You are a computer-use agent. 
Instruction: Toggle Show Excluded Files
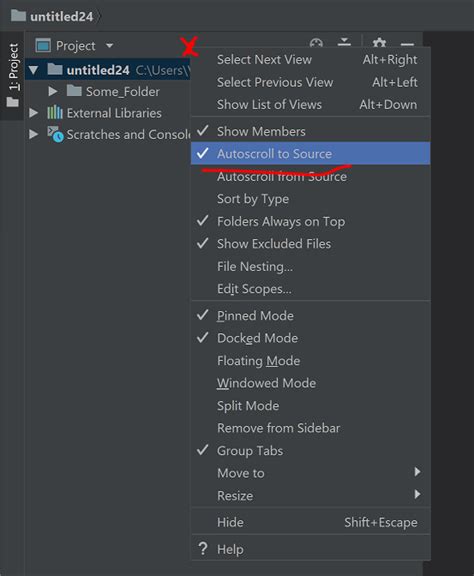pos(310,244)
